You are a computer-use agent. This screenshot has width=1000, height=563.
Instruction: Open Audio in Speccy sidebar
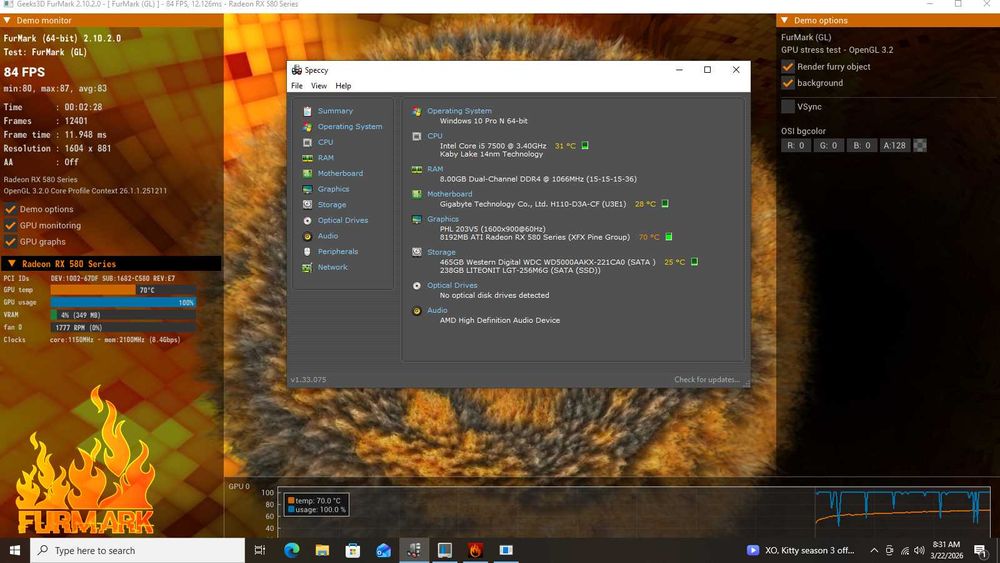pyautogui.click(x=328, y=236)
